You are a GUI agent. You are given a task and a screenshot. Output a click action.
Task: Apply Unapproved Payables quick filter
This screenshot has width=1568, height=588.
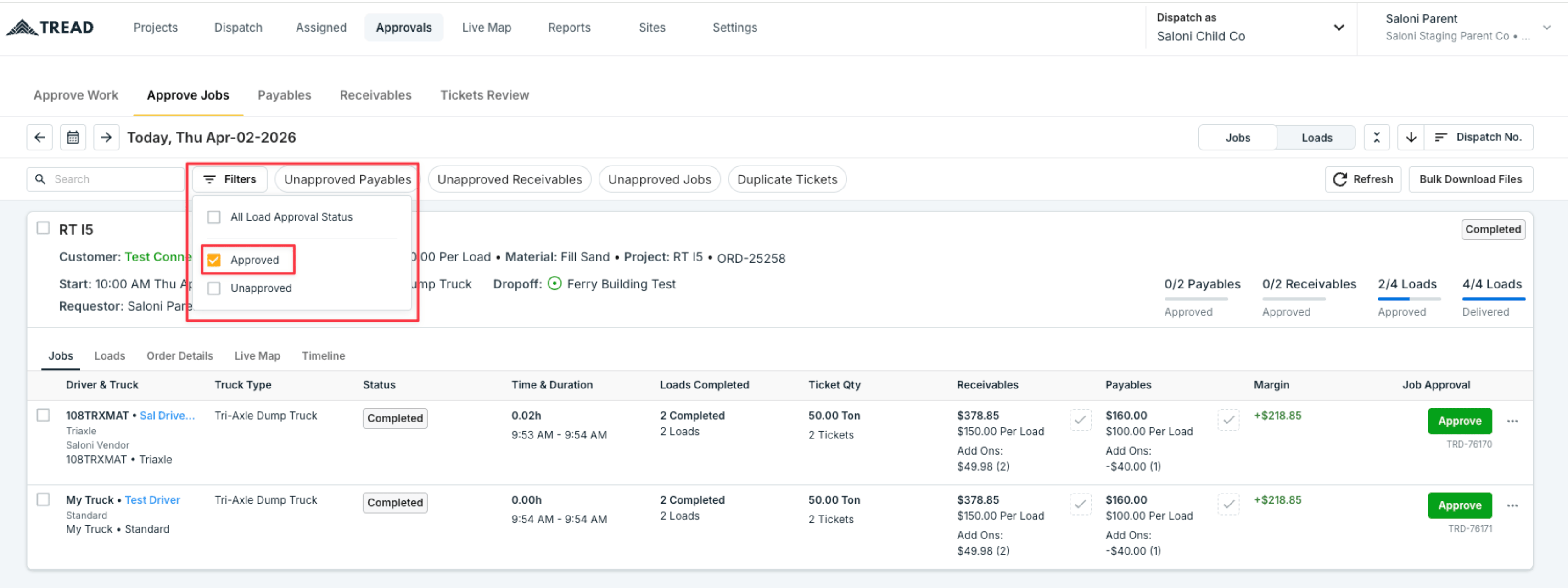tap(347, 179)
